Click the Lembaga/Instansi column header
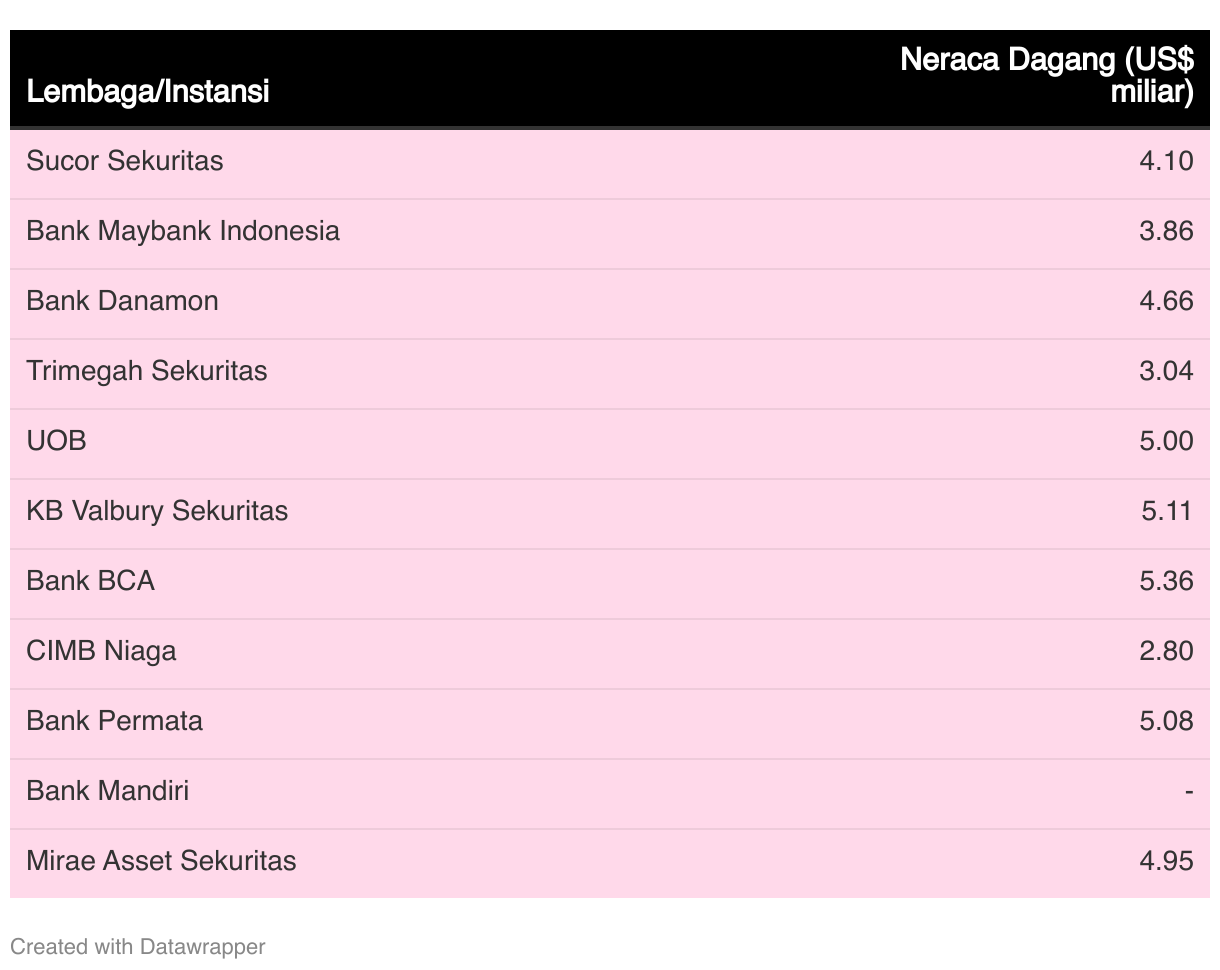Screen dimensions: 1220x970 click(148, 92)
